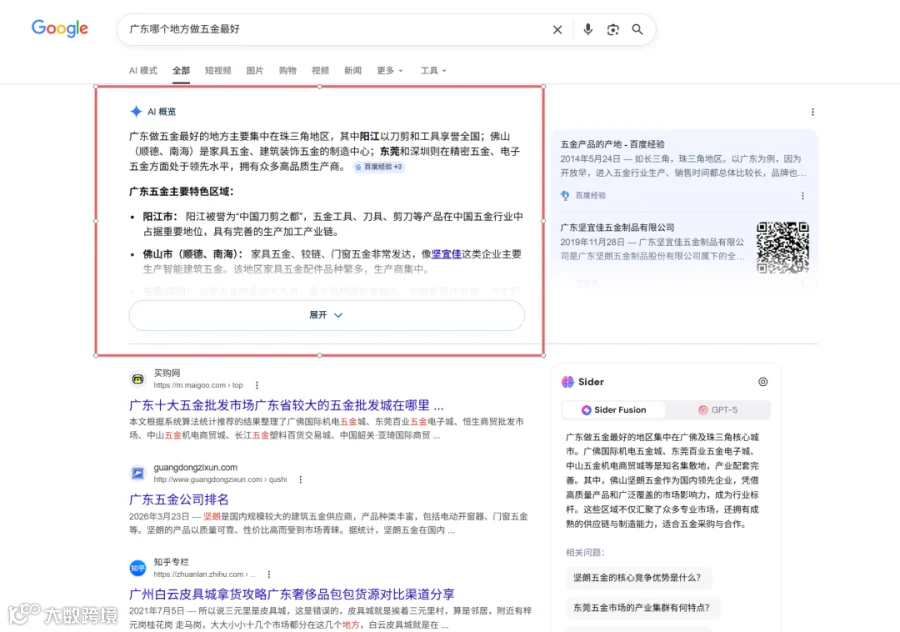This screenshot has width=900, height=632.
Task: Click the guangdongzixun.com site favicon
Action: pos(138,473)
